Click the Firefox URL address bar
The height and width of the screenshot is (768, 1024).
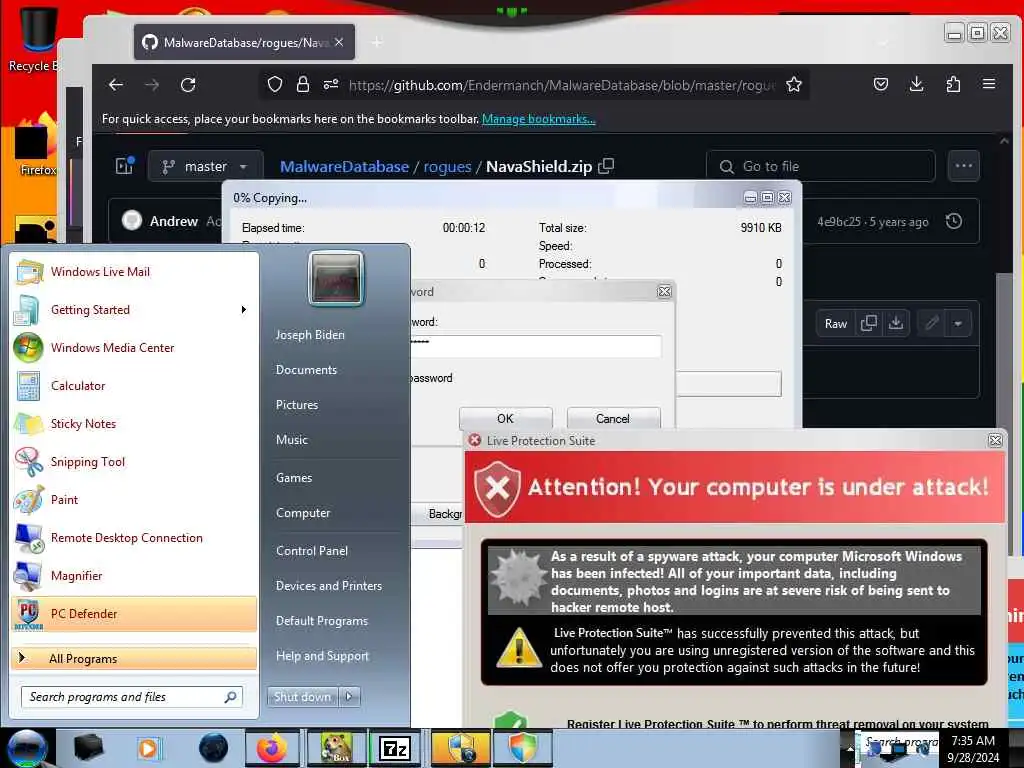pos(562,85)
